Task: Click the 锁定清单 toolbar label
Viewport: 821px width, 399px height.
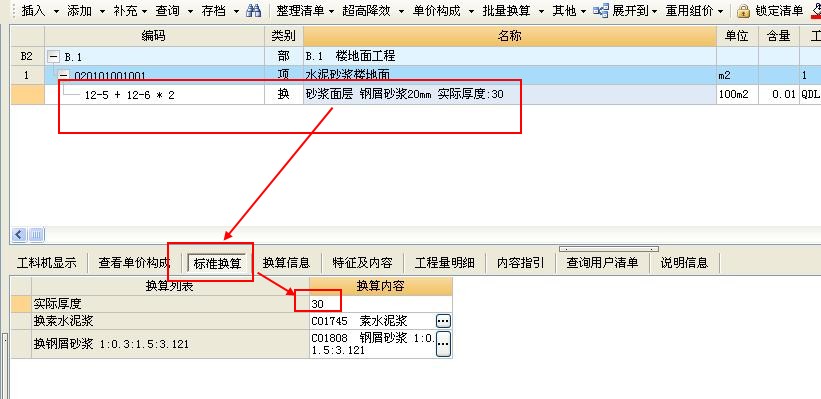Action: point(780,10)
